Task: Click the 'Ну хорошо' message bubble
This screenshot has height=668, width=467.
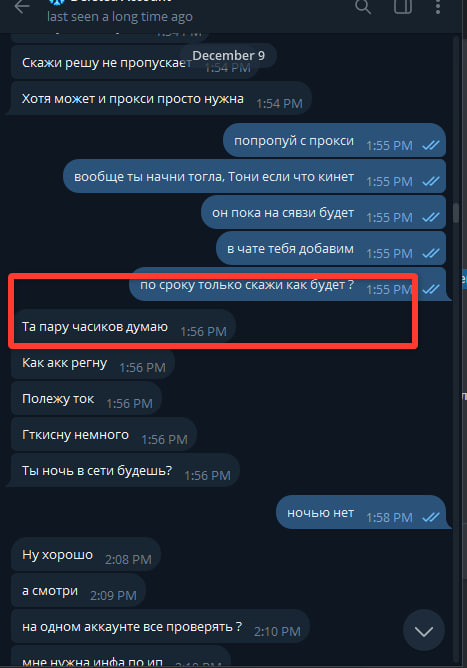Action: click(x=86, y=555)
